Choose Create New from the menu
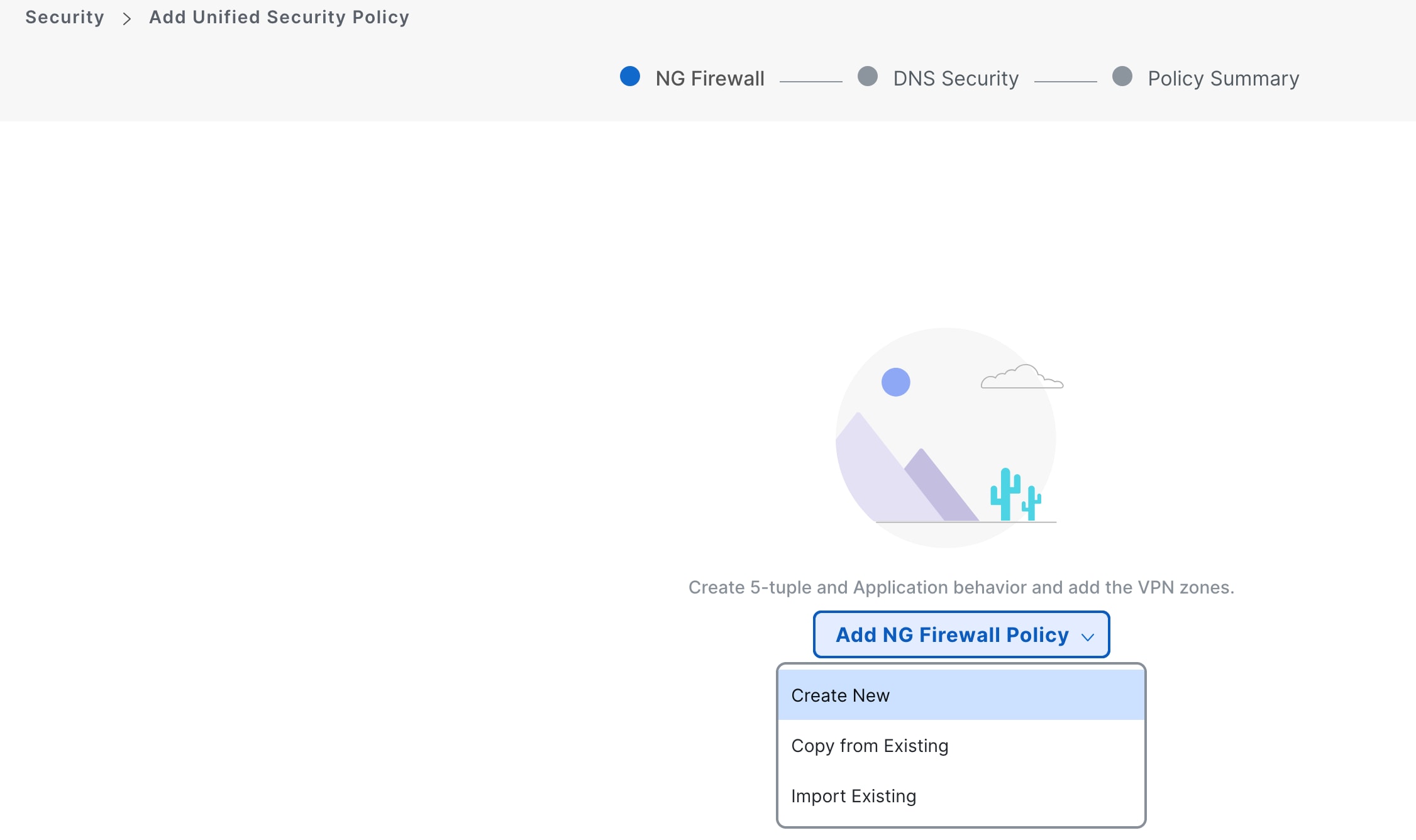Screen dimensions: 1416x840 tap(840, 695)
